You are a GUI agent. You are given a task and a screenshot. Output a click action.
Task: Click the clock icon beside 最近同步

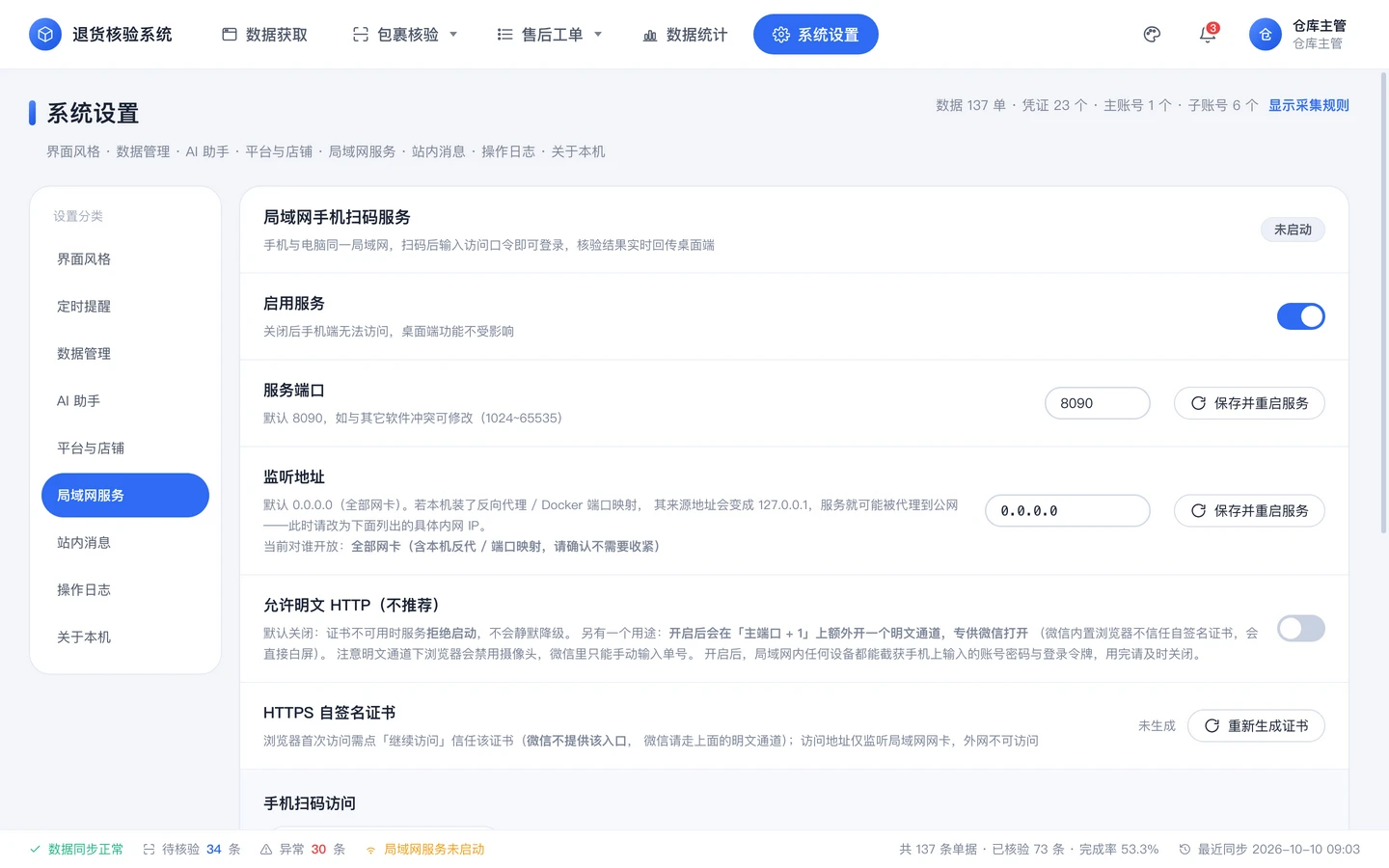[x=1185, y=850]
